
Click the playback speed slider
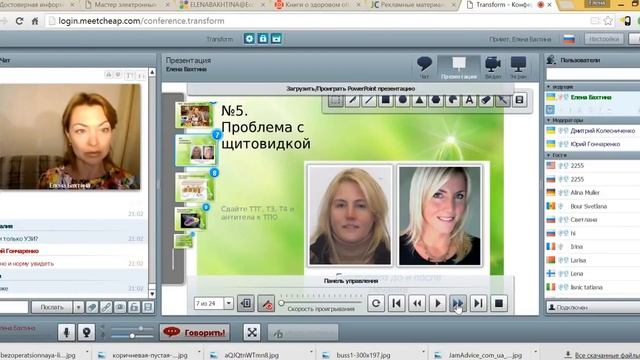click(x=321, y=303)
